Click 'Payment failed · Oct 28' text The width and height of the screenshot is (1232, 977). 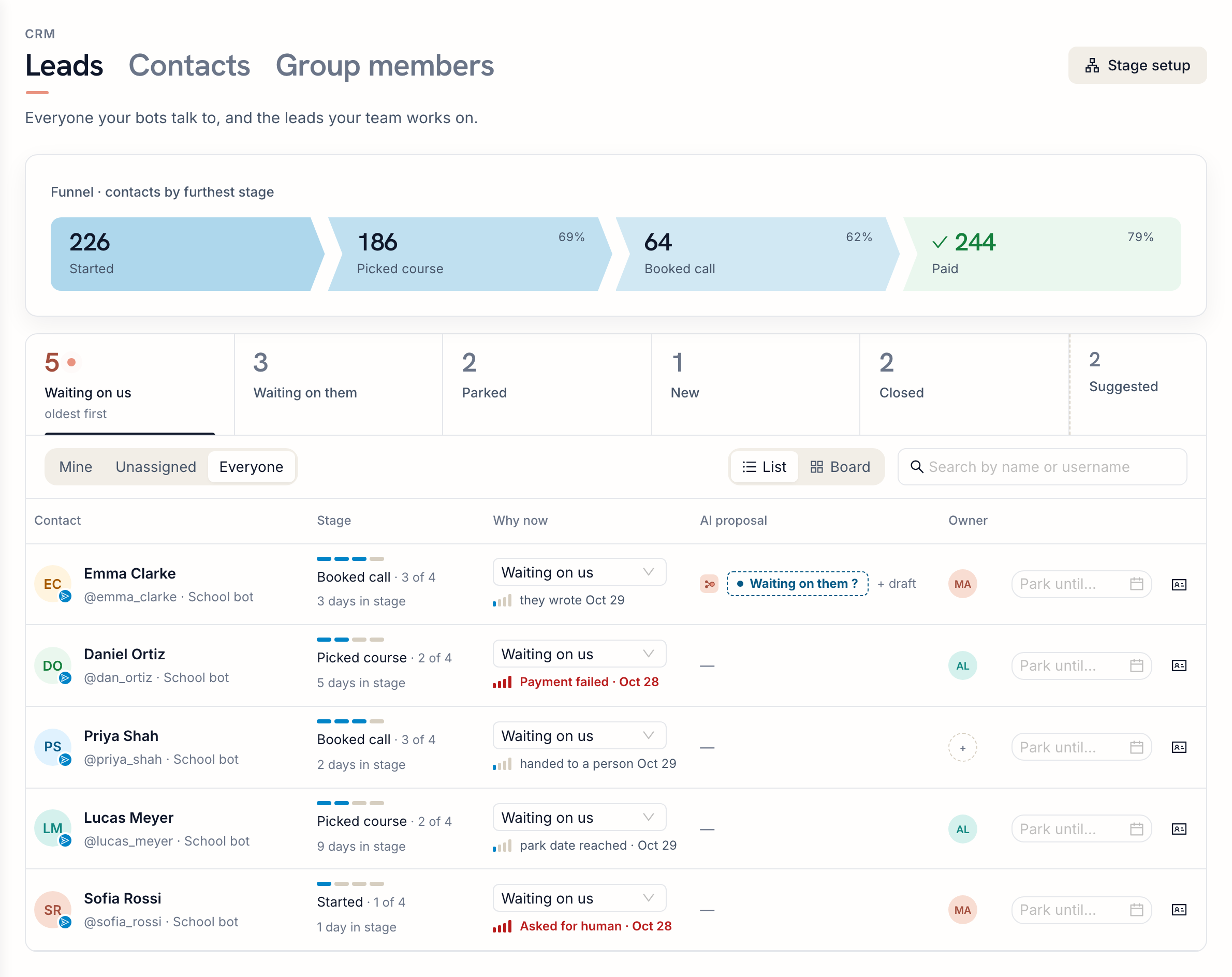click(x=589, y=682)
